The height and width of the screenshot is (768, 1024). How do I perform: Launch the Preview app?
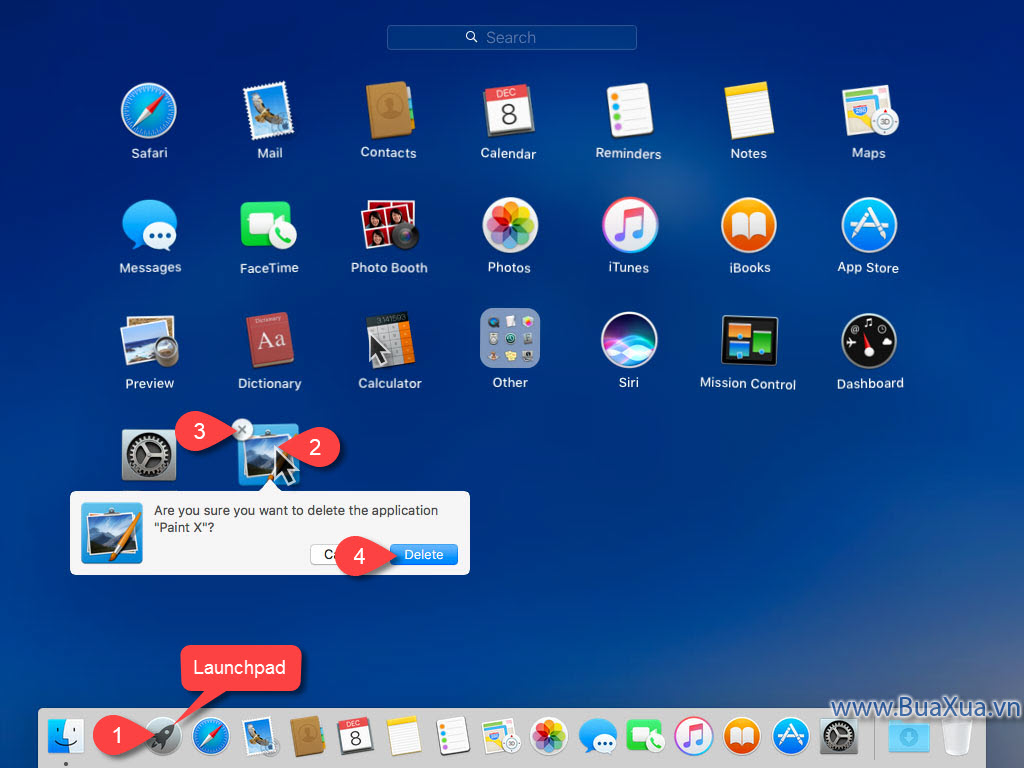point(150,341)
